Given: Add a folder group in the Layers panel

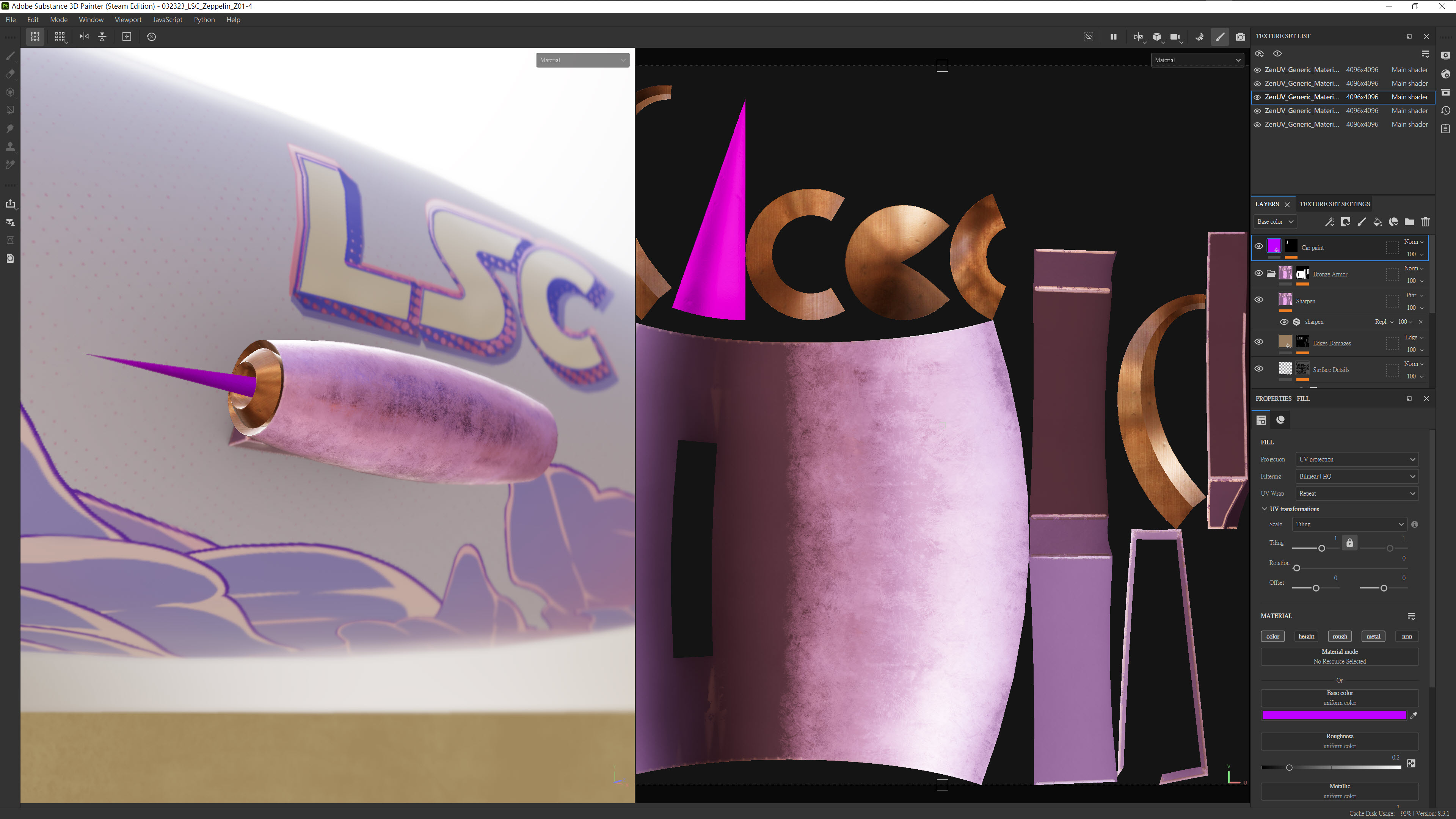Looking at the screenshot, I should pos(1409,222).
